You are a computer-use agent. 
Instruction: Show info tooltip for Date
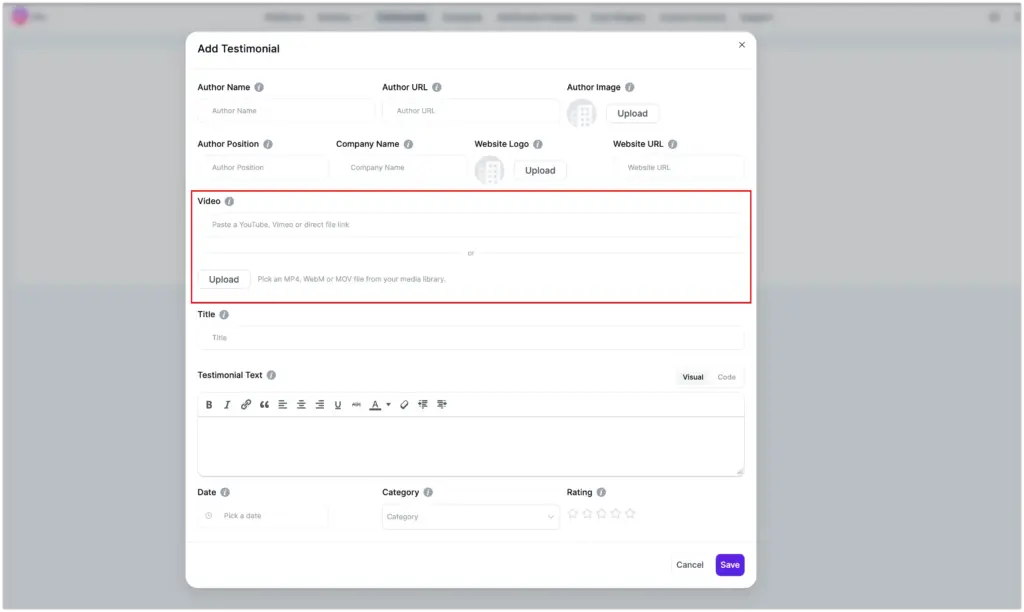(x=225, y=492)
